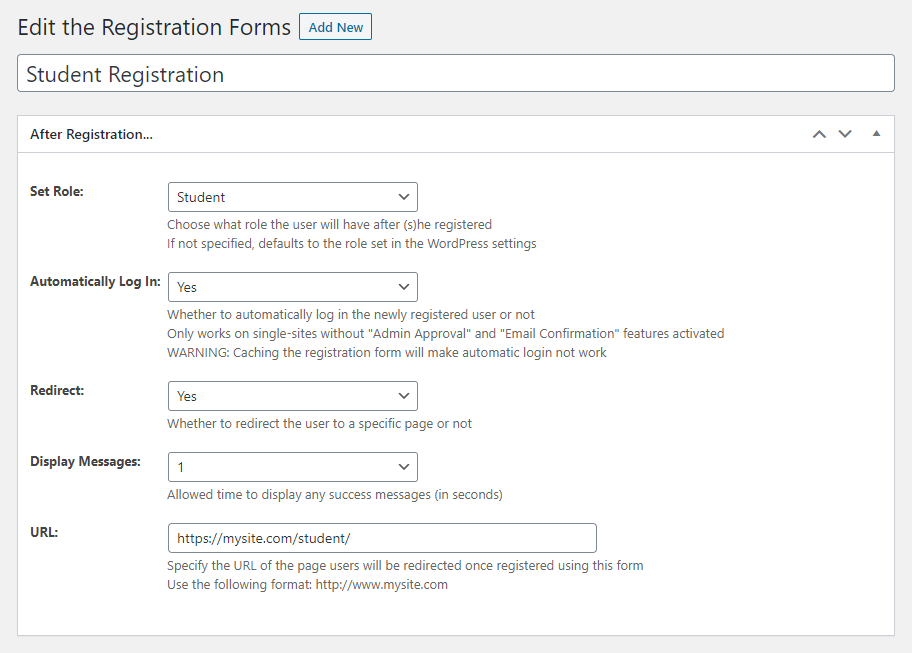Click the Set Role label

pyautogui.click(x=57, y=191)
